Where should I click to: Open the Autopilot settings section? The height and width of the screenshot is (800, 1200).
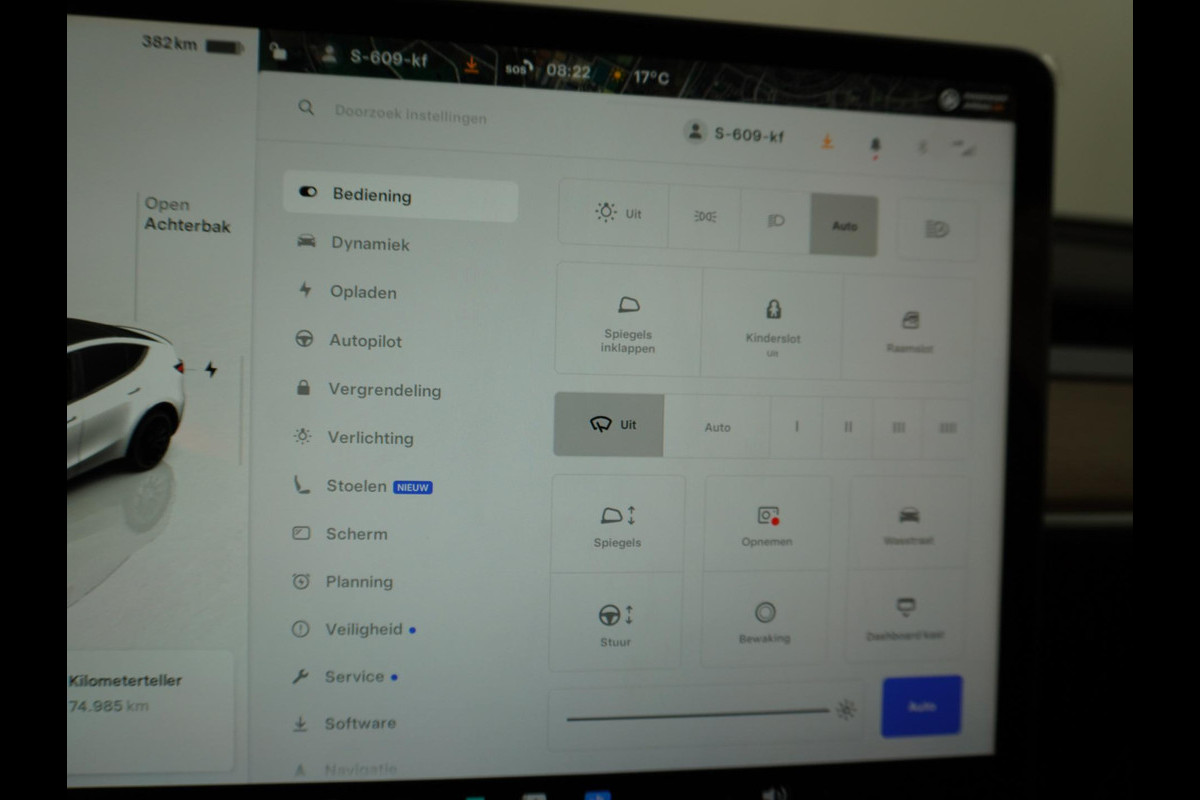pyautogui.click(x=365, y=341)
